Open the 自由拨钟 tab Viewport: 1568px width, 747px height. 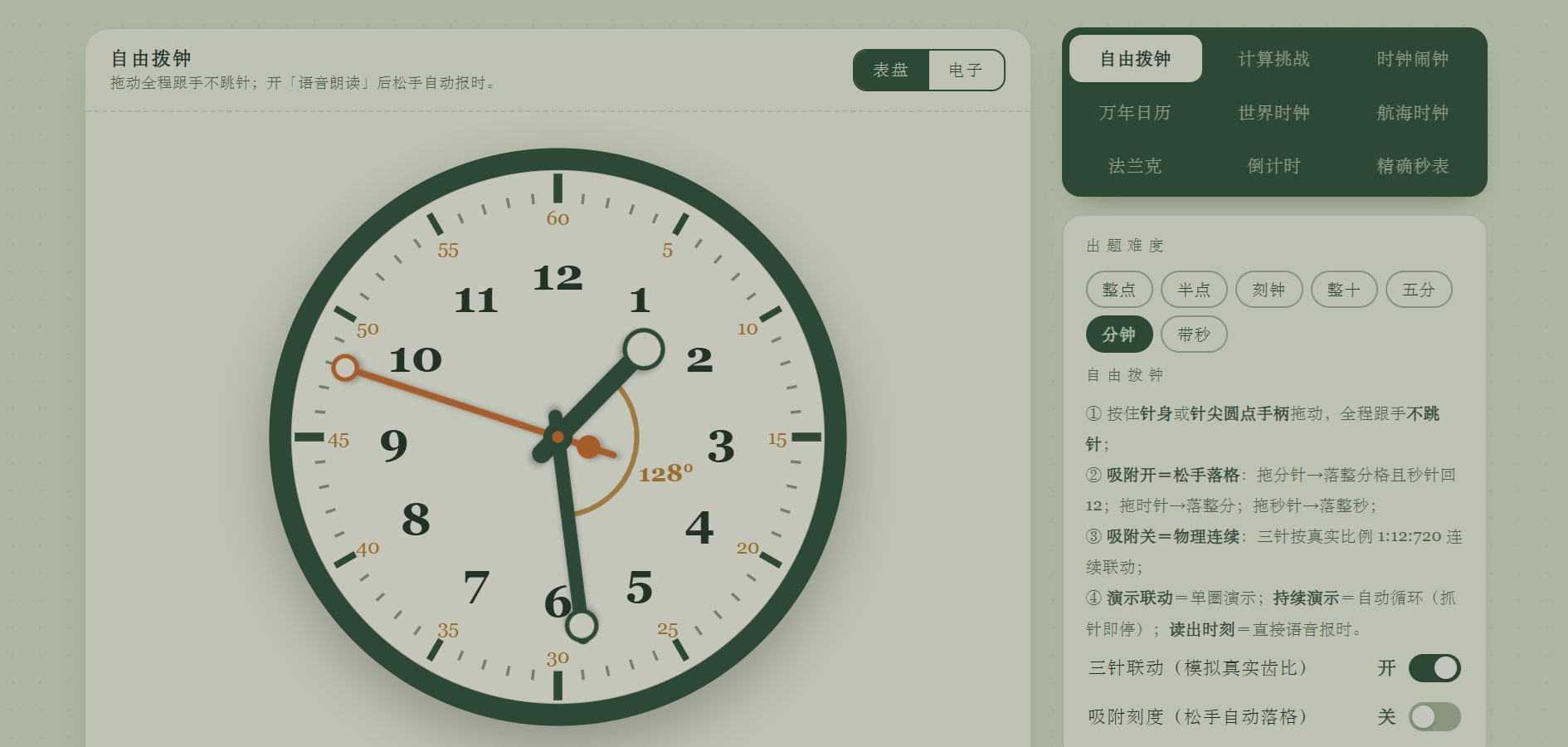tap(1135, 59)
